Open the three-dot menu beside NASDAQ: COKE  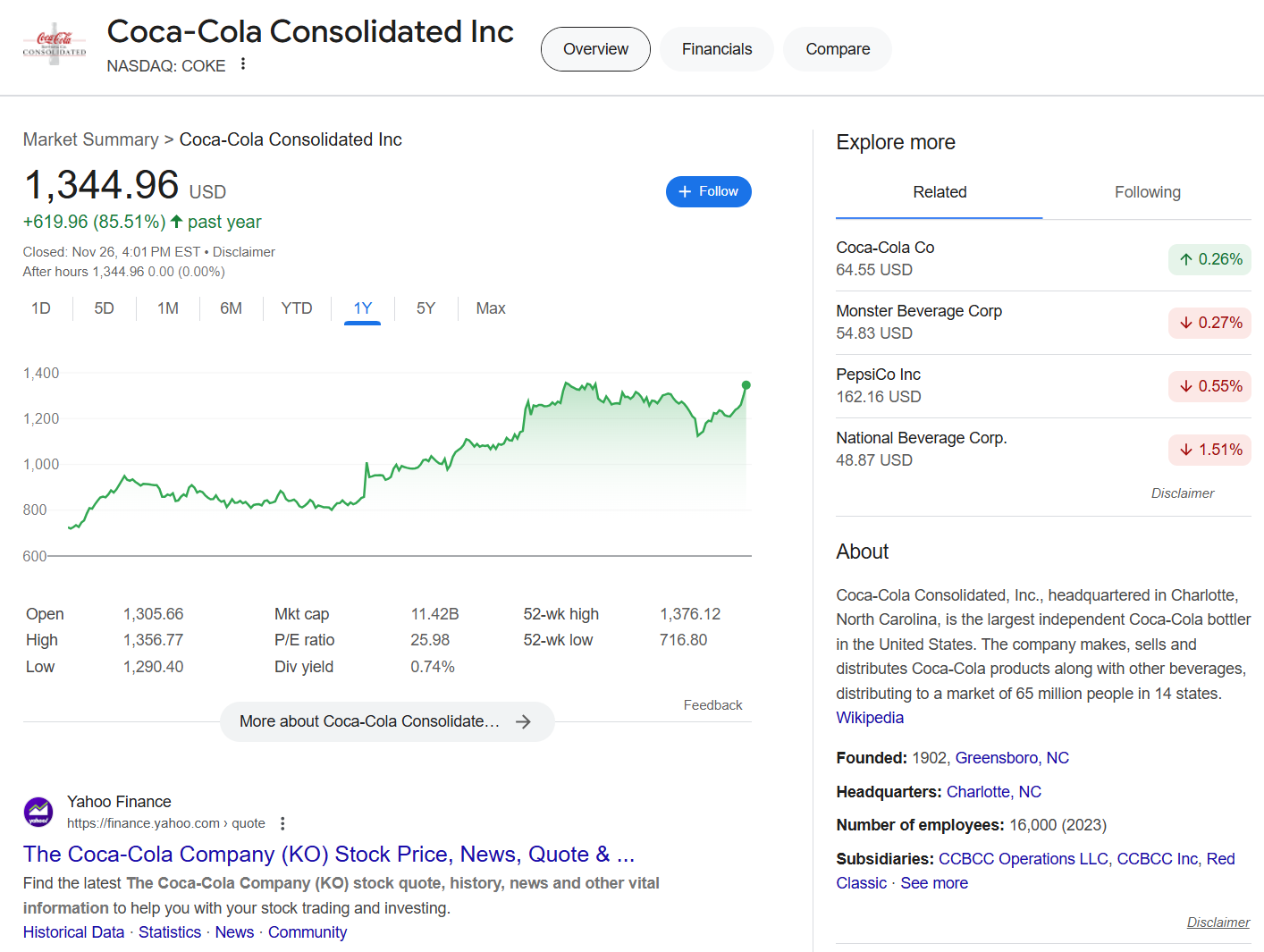coord(243,65)
